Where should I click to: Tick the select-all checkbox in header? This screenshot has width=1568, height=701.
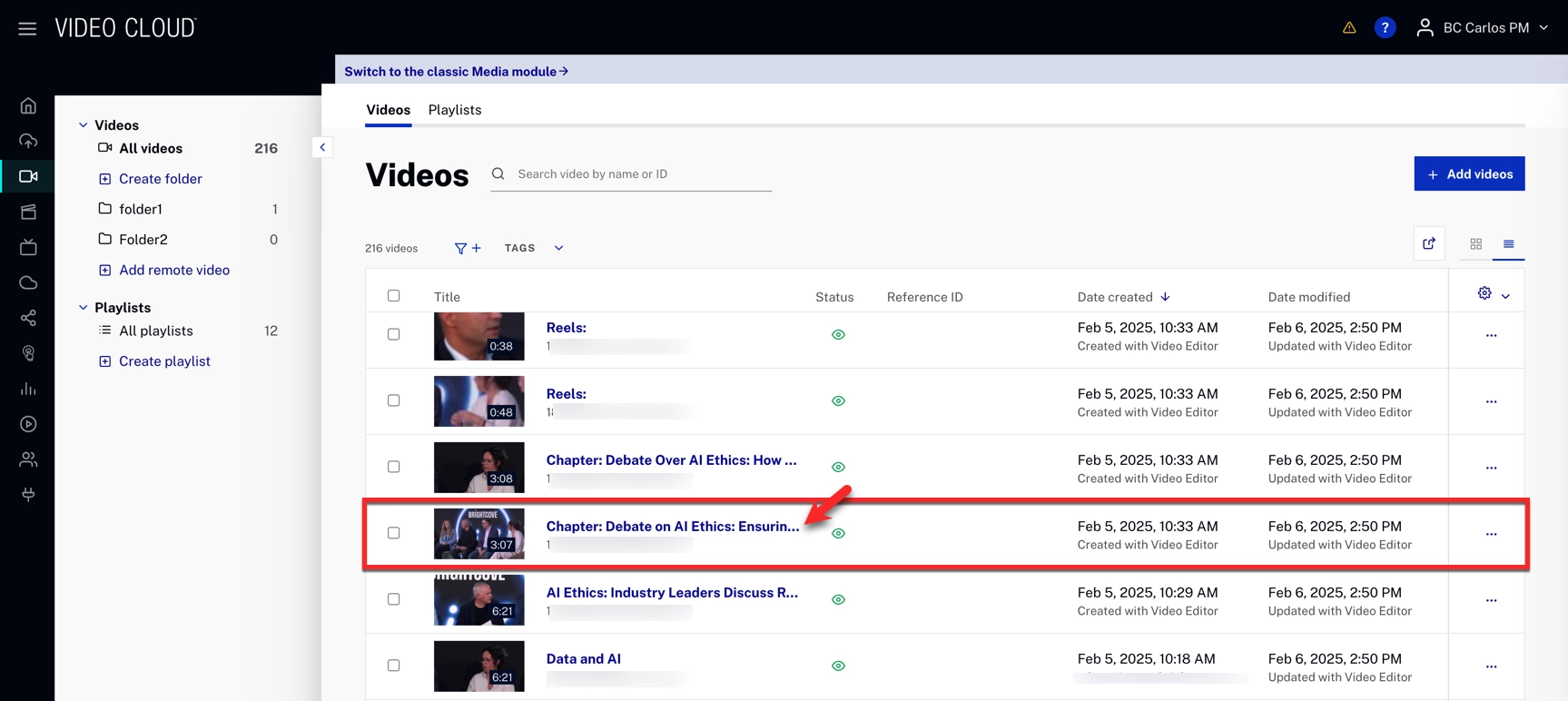tap(393, 296)
